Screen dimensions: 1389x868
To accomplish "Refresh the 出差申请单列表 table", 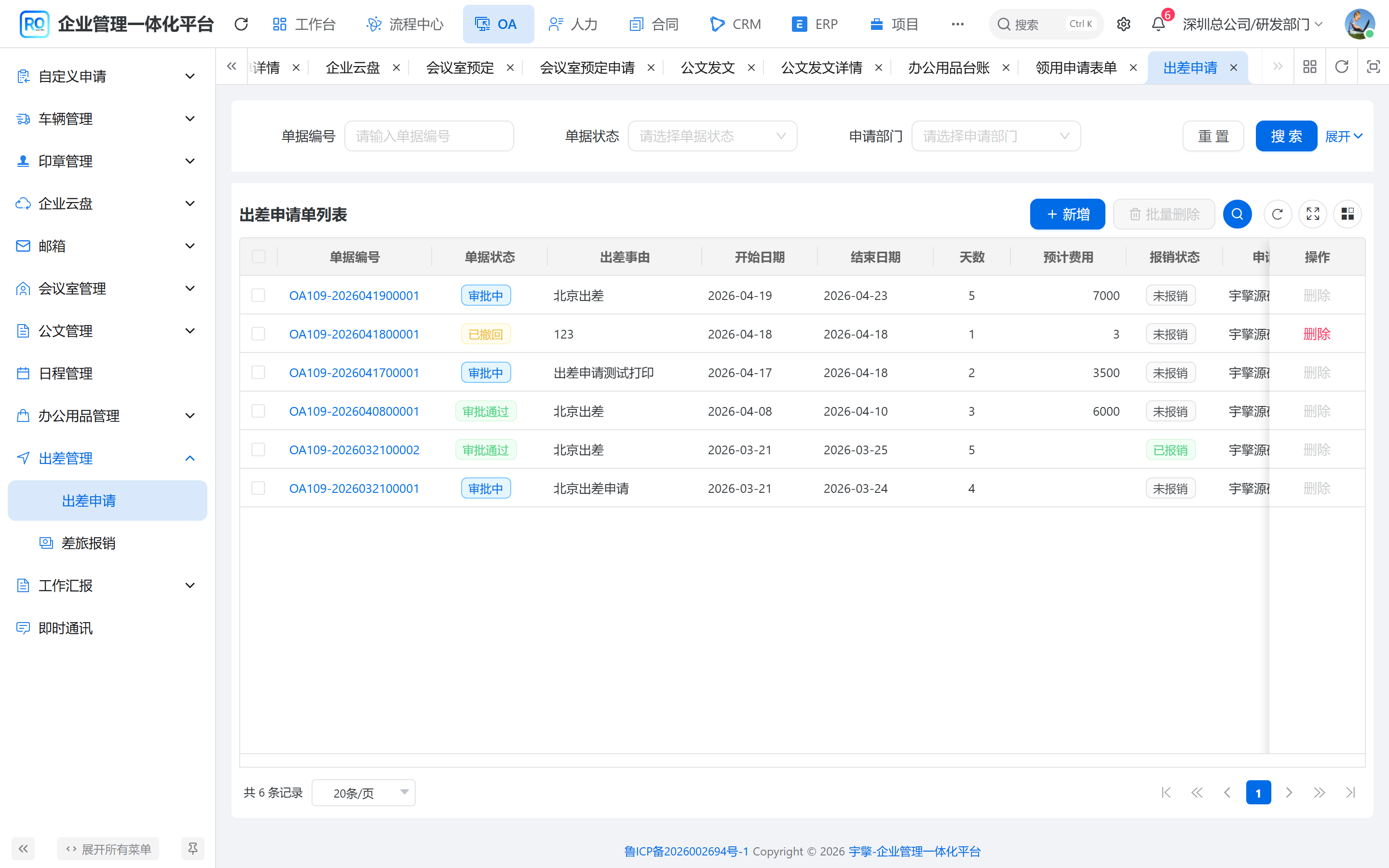I will coord(1278,214).
